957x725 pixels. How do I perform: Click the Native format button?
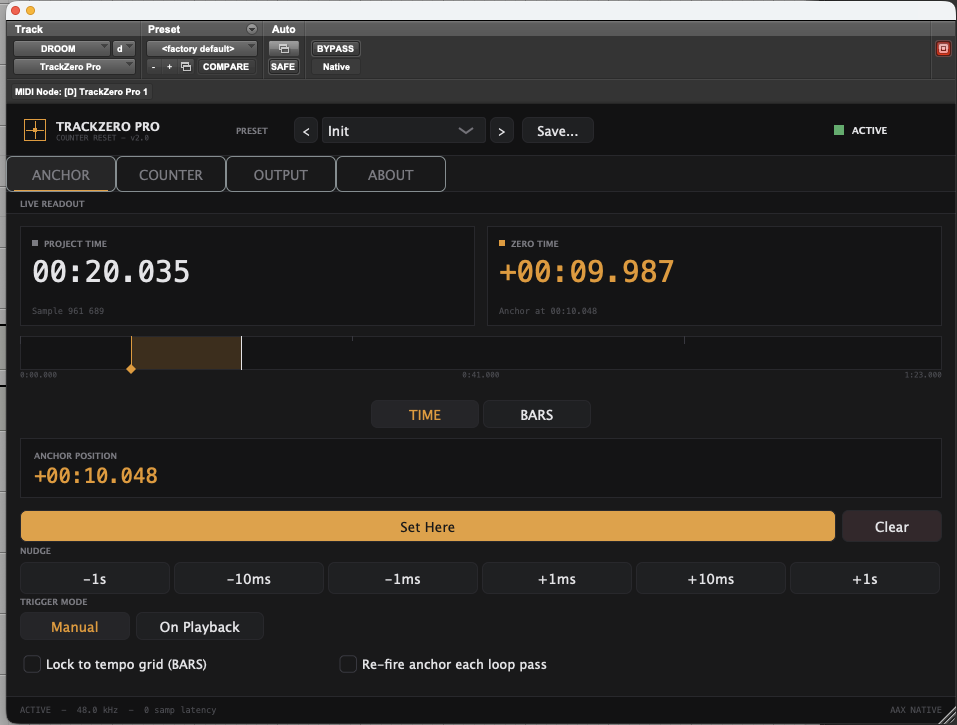(336, 67)
